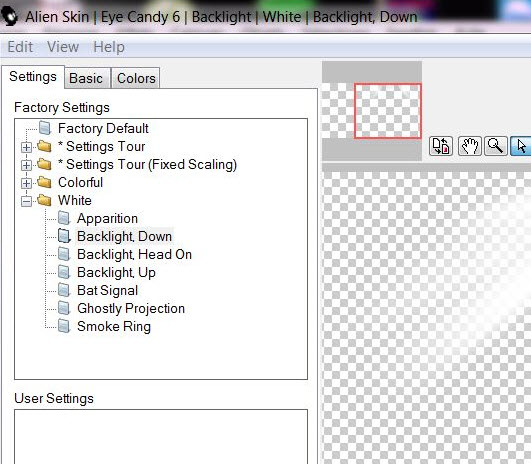
Task: Click the Smoke Ring preset icon
Action: coord(64,326)
